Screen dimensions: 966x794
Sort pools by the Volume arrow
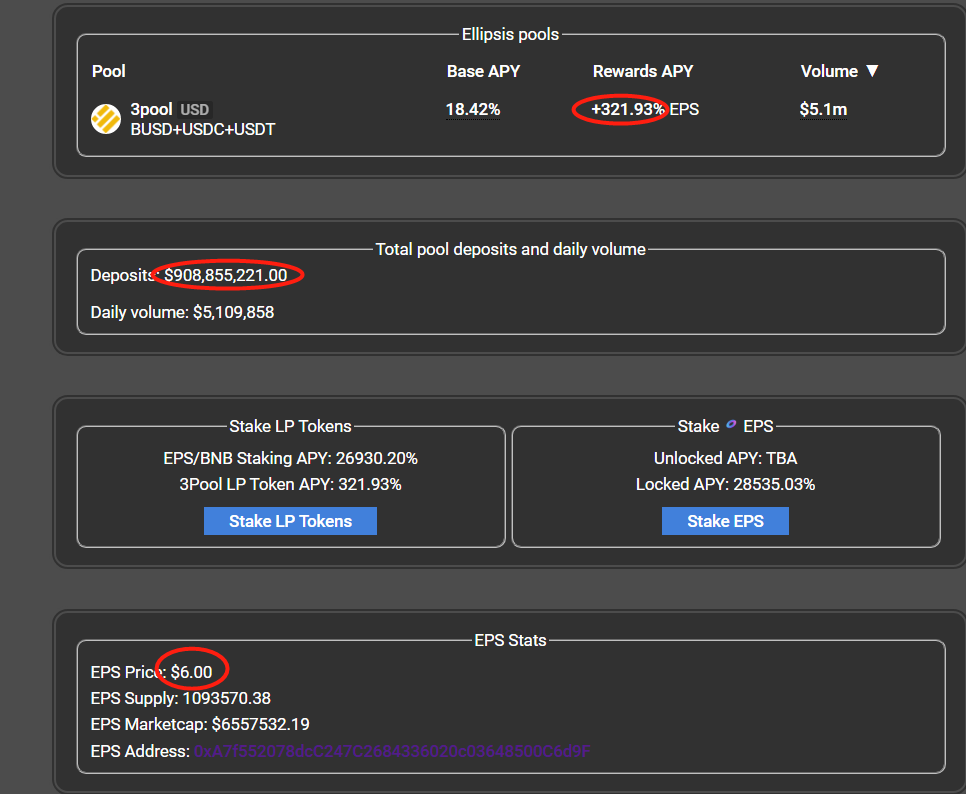coord(871,71)
